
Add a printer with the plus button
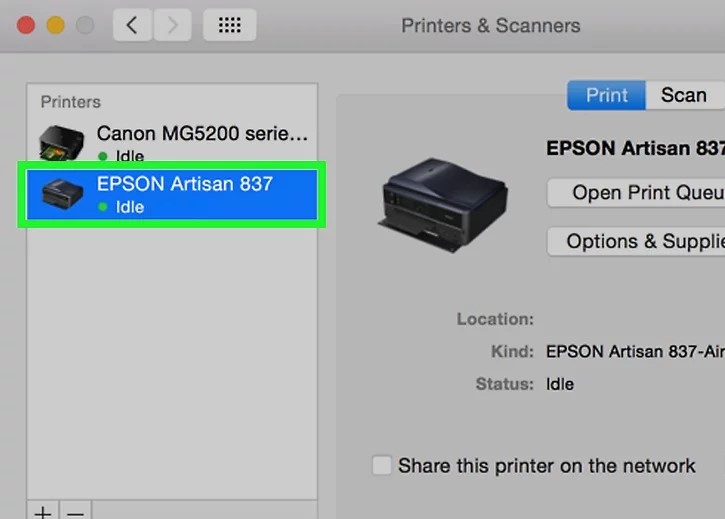pyautogui.click(x=43, y=512)
